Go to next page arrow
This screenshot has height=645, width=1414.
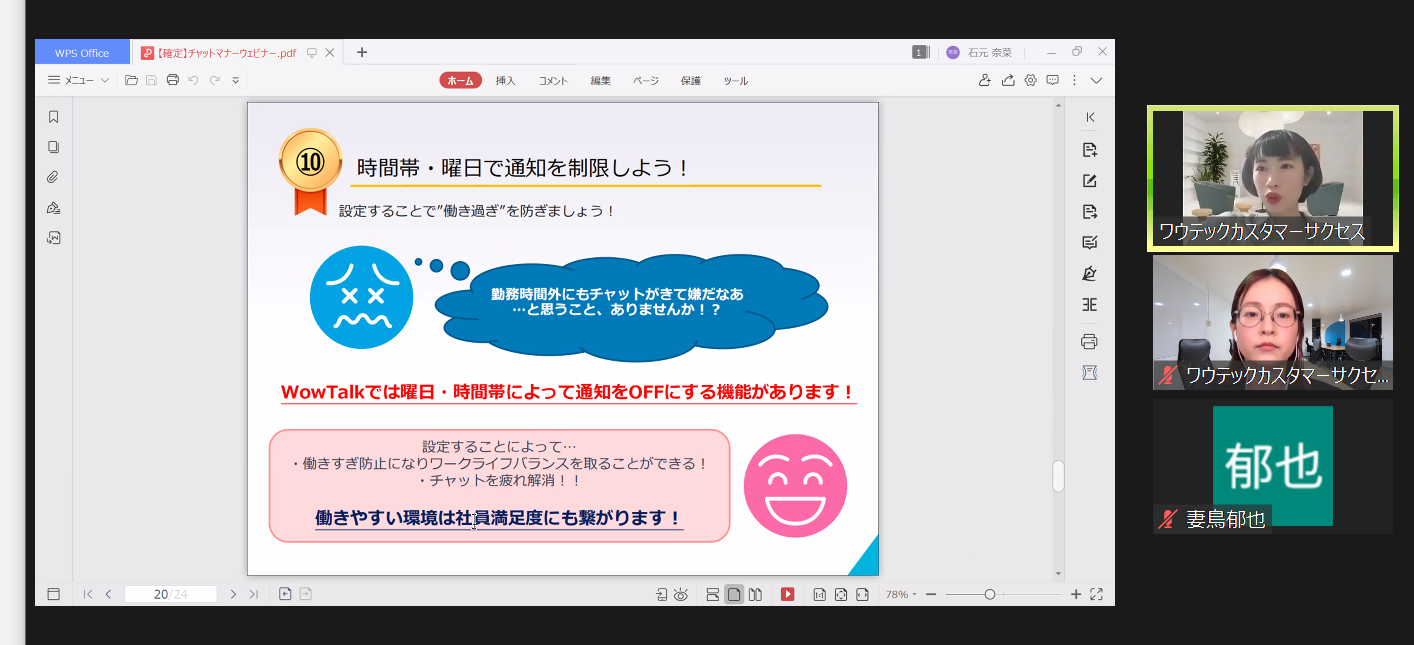coord(233,594)
